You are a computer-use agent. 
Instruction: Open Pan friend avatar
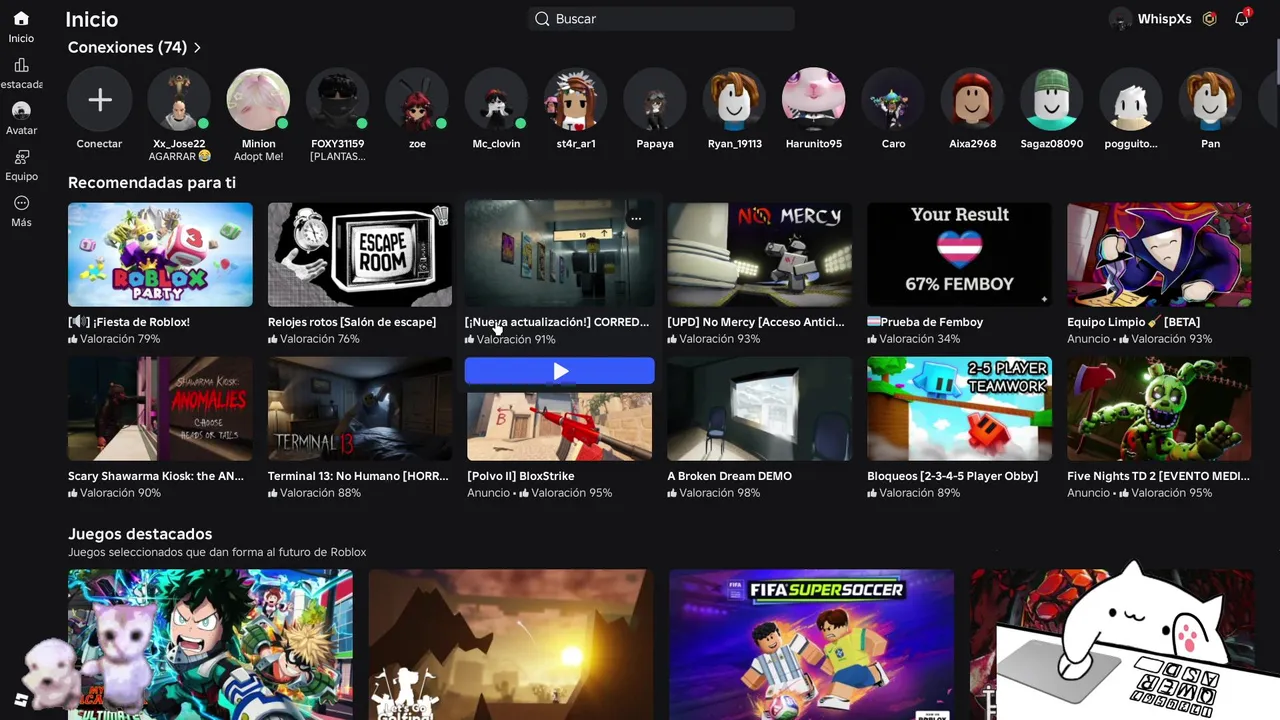coord(1211,100)
